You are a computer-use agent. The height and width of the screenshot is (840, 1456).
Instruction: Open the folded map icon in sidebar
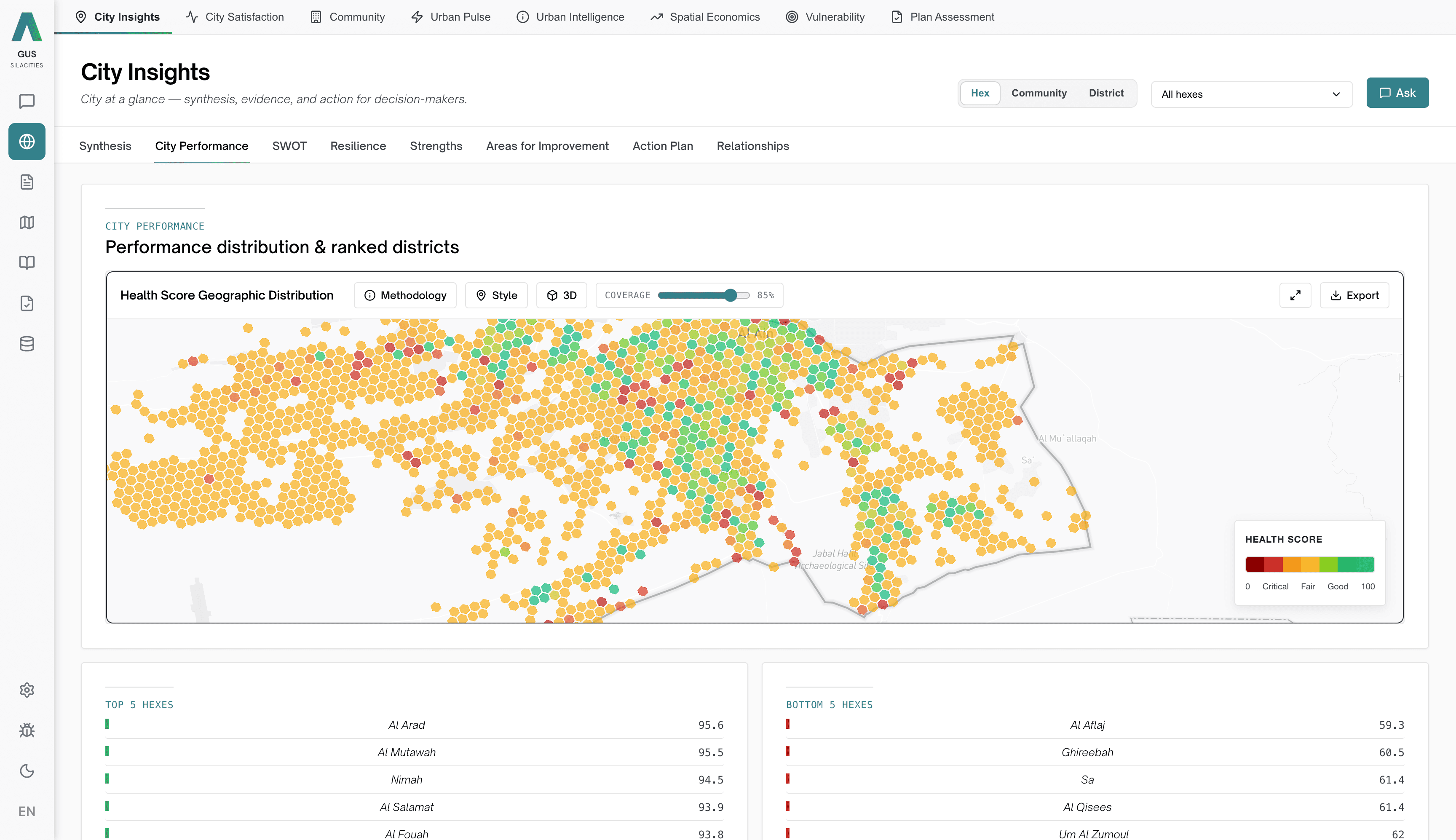pyautogui.click(x=27, y=223)
